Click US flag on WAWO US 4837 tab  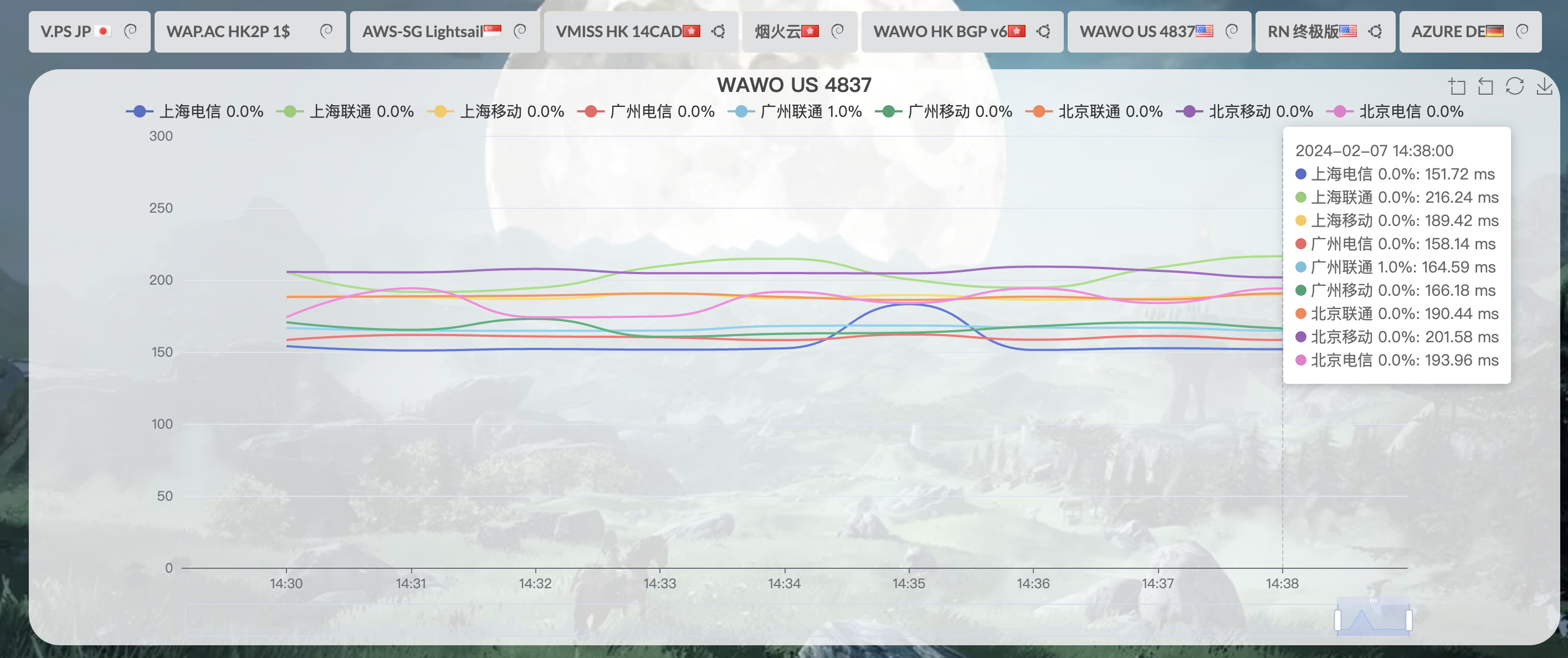tap(1205, 31)
